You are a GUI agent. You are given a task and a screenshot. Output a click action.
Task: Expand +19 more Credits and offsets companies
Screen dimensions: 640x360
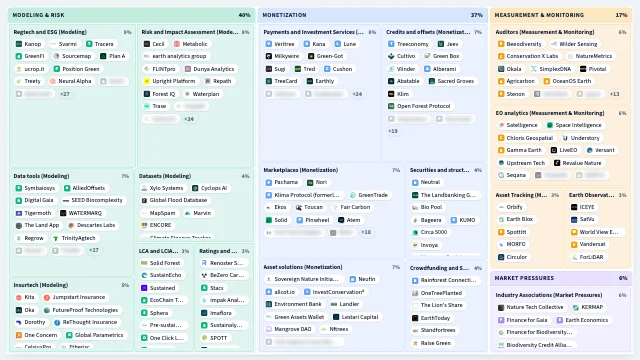[393, 131]
